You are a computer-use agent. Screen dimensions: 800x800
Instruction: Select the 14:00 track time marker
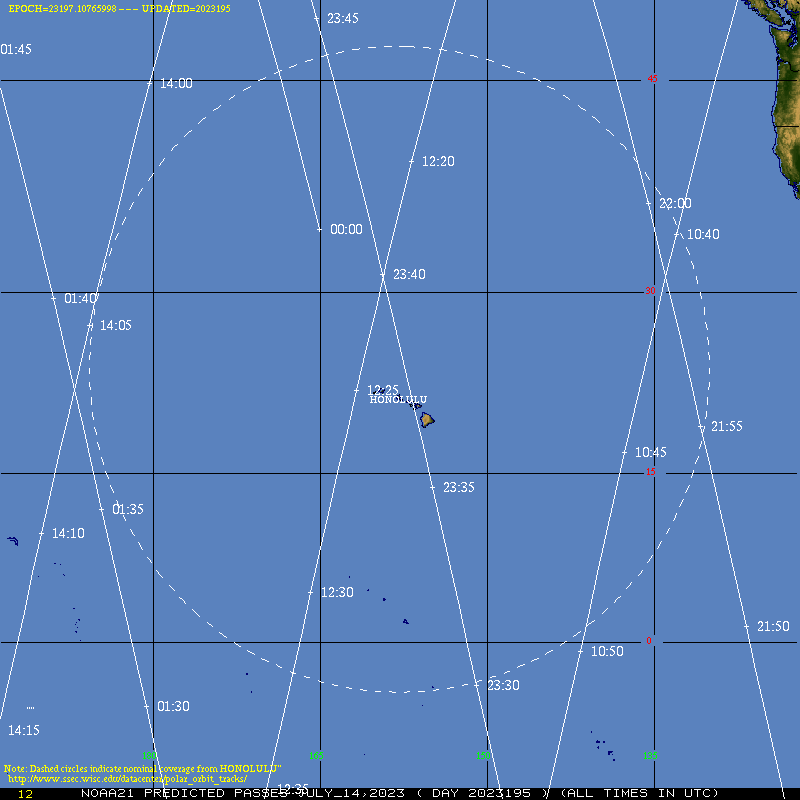176,84
